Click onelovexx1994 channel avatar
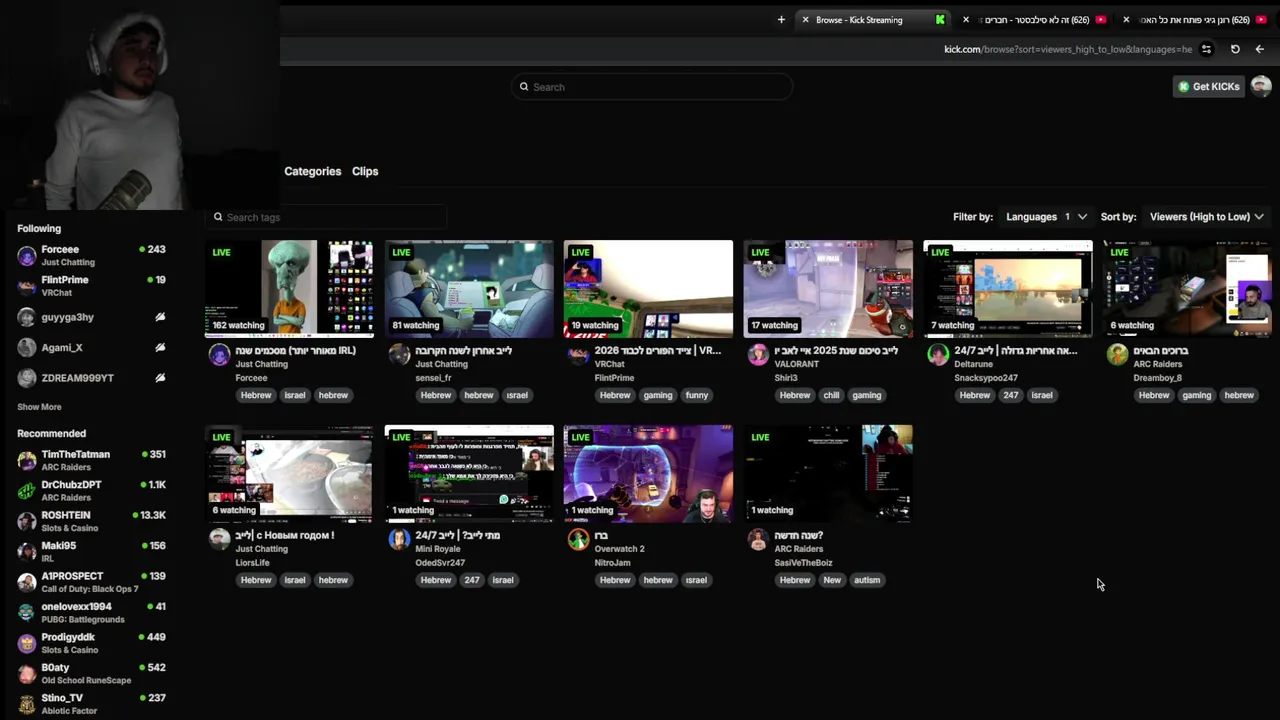 click(27, 613)
